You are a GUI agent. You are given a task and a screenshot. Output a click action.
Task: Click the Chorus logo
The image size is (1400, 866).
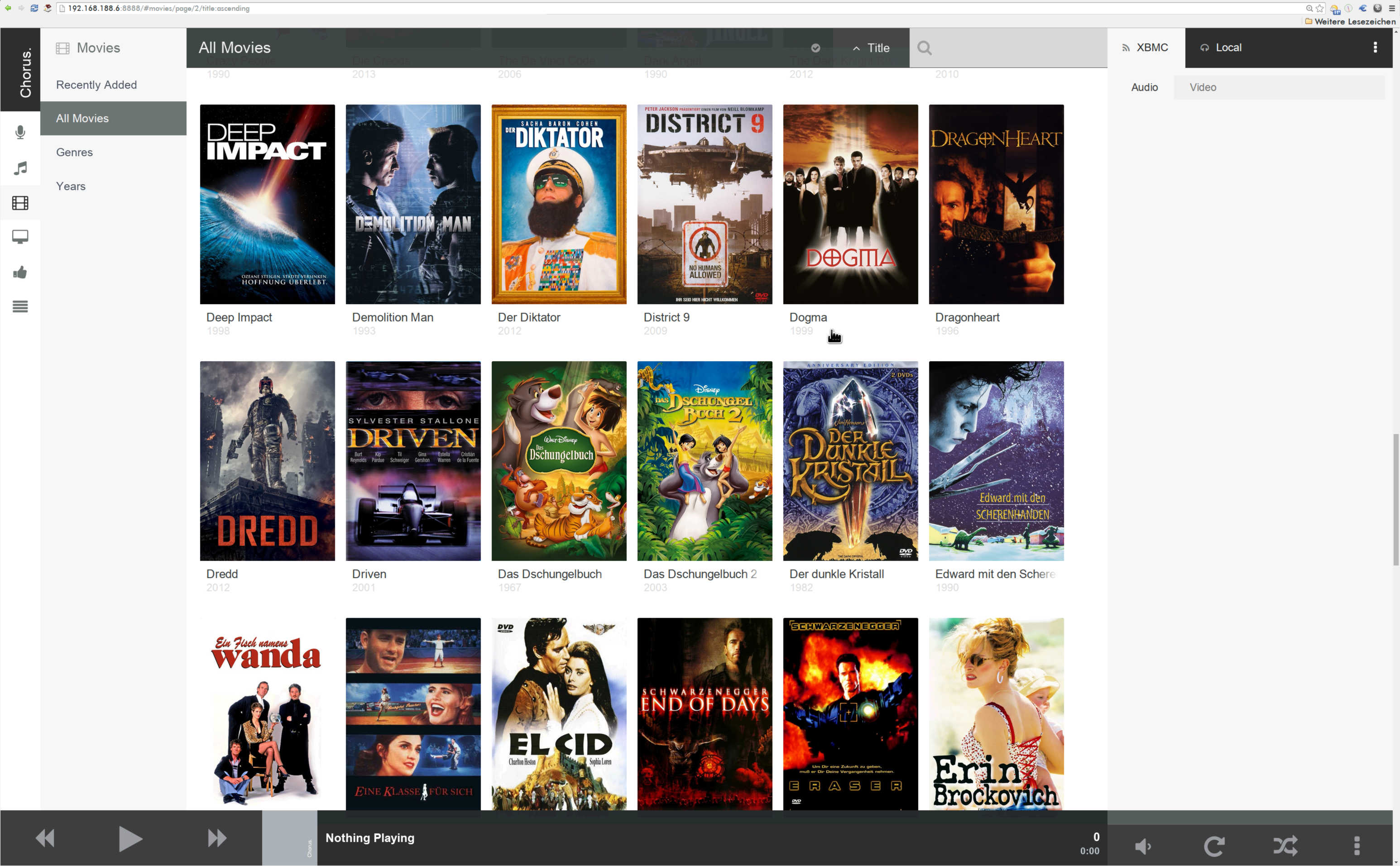pos(20,69)
